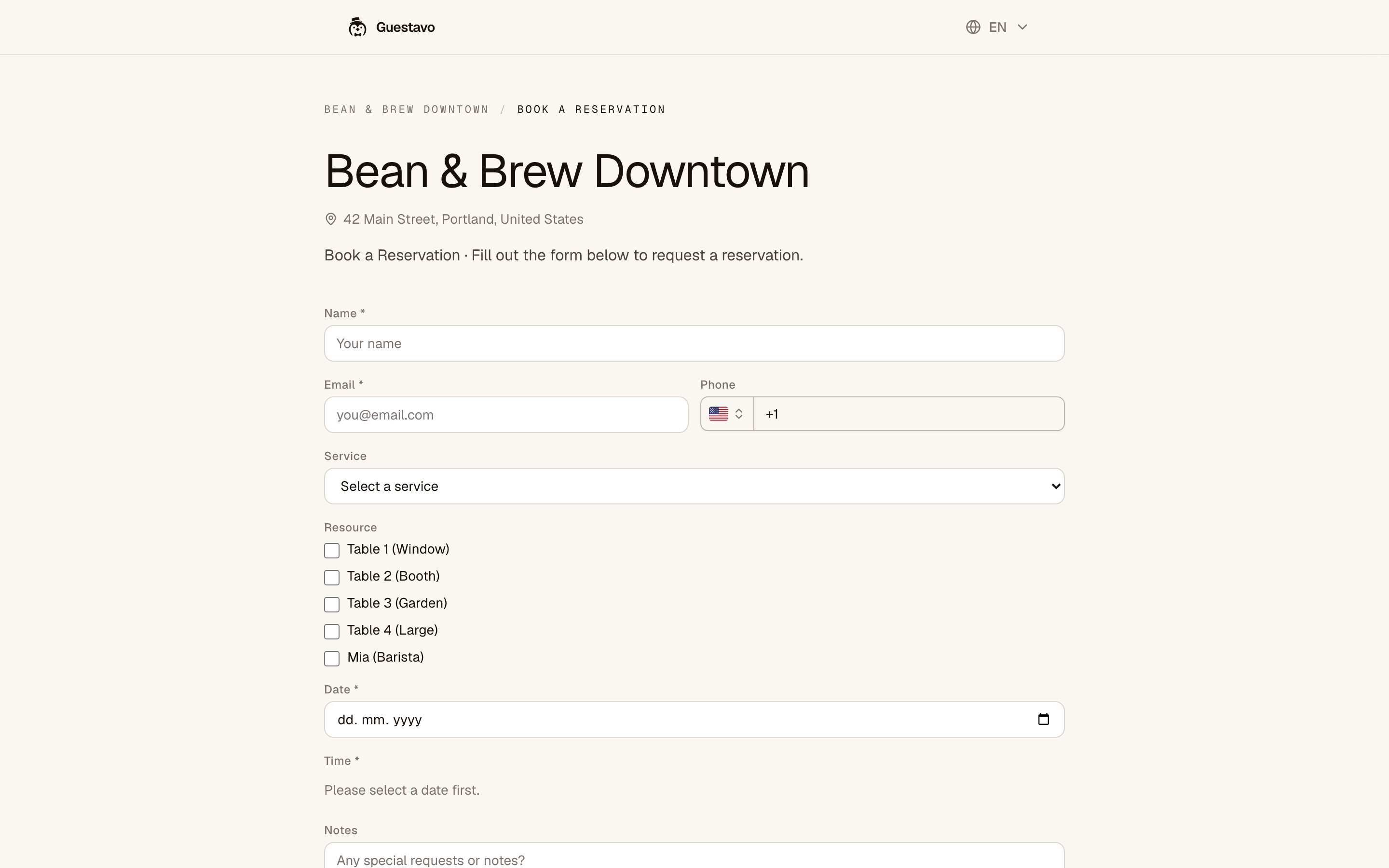Click the EN language code text
1389x868 pixels.
[997, 27]
